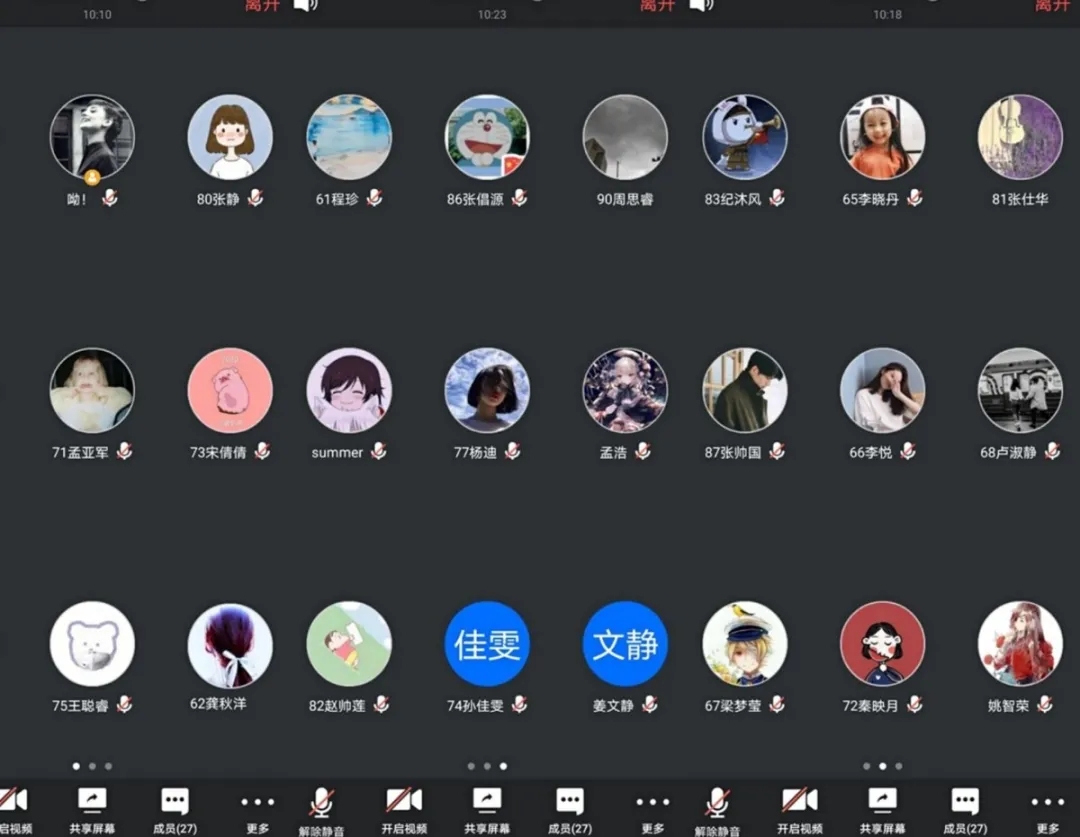The height and width of the screenshot is (837, 1080).
Task: Expand the 更多 menu below 姜文静
Action: [653, 808]
